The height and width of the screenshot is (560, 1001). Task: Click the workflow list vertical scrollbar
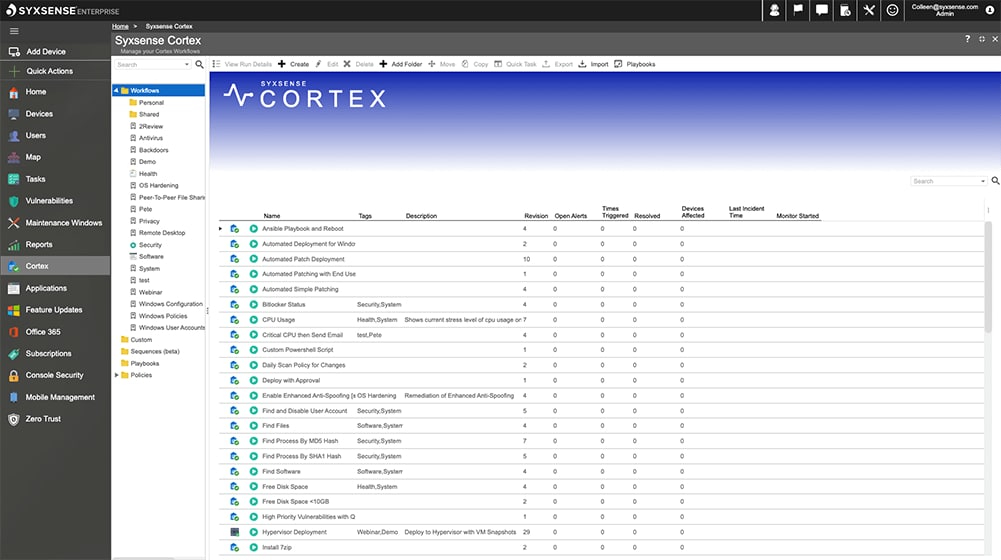(988, 276)
